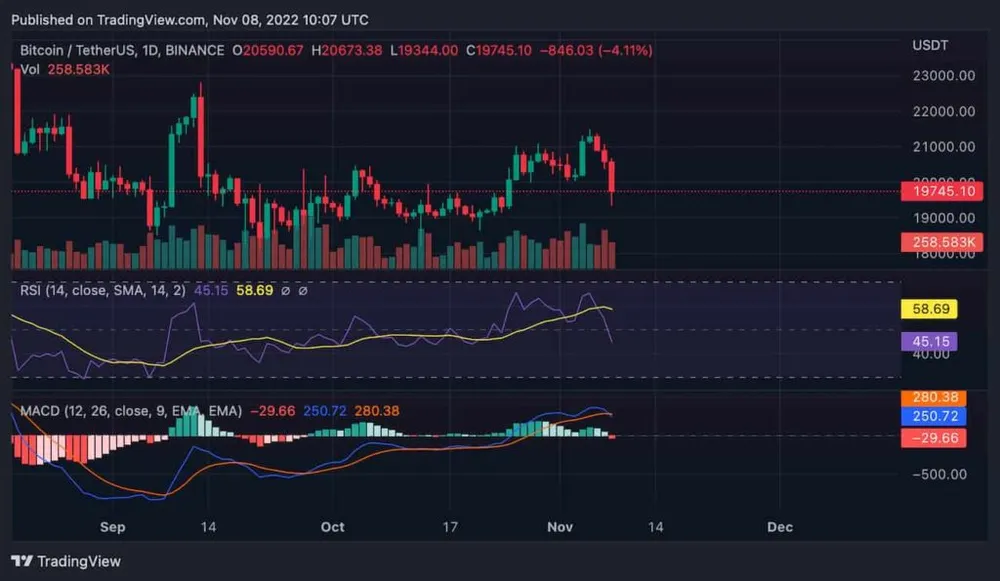The height and width of the screenshot is (581, 1000).
Task: Click the Vol indicator legend label
Action: coord(31,68)
